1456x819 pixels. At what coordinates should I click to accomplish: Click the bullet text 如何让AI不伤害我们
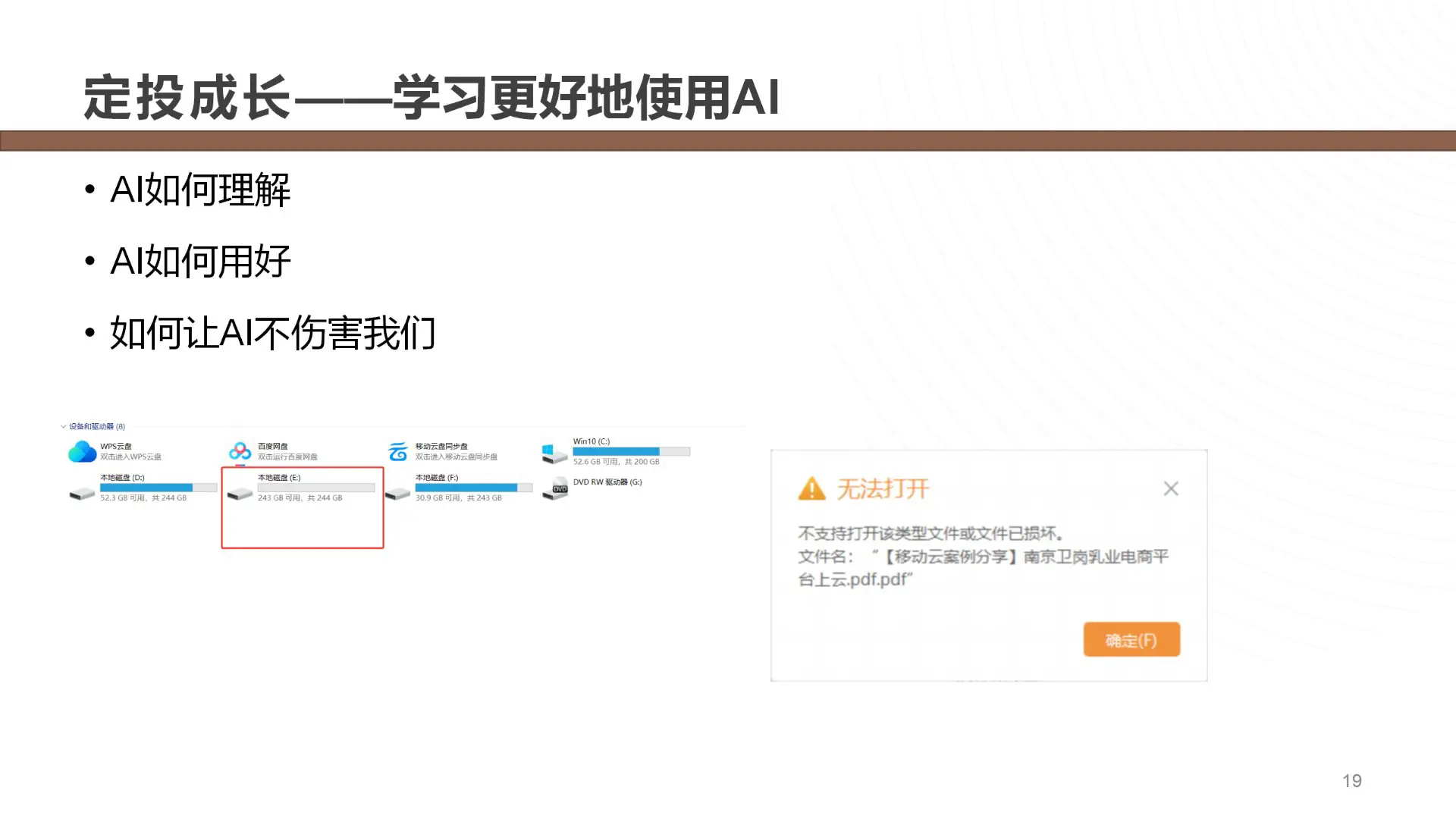273,333
